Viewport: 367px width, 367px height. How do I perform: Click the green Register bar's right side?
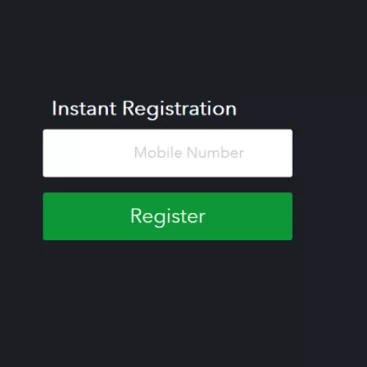pyautogui.click(x=250, y=216)
